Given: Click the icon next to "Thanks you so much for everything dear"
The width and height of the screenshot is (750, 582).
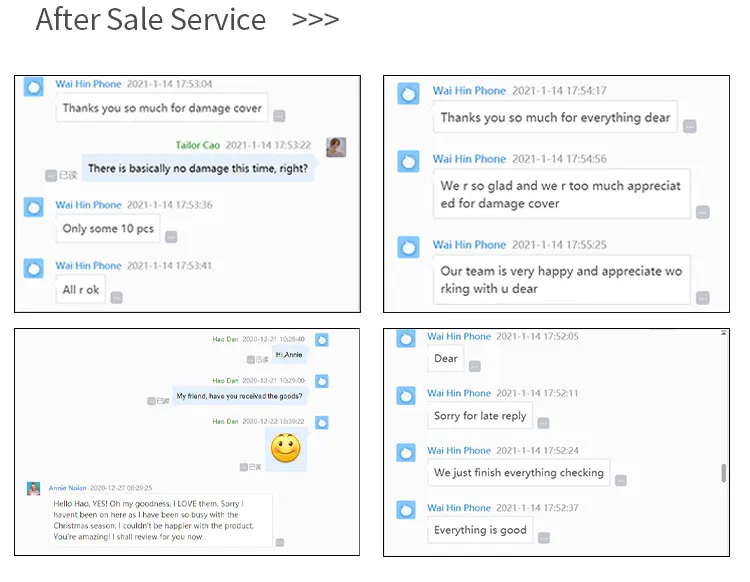Looking at the screenshot, I should pos(690,126).
